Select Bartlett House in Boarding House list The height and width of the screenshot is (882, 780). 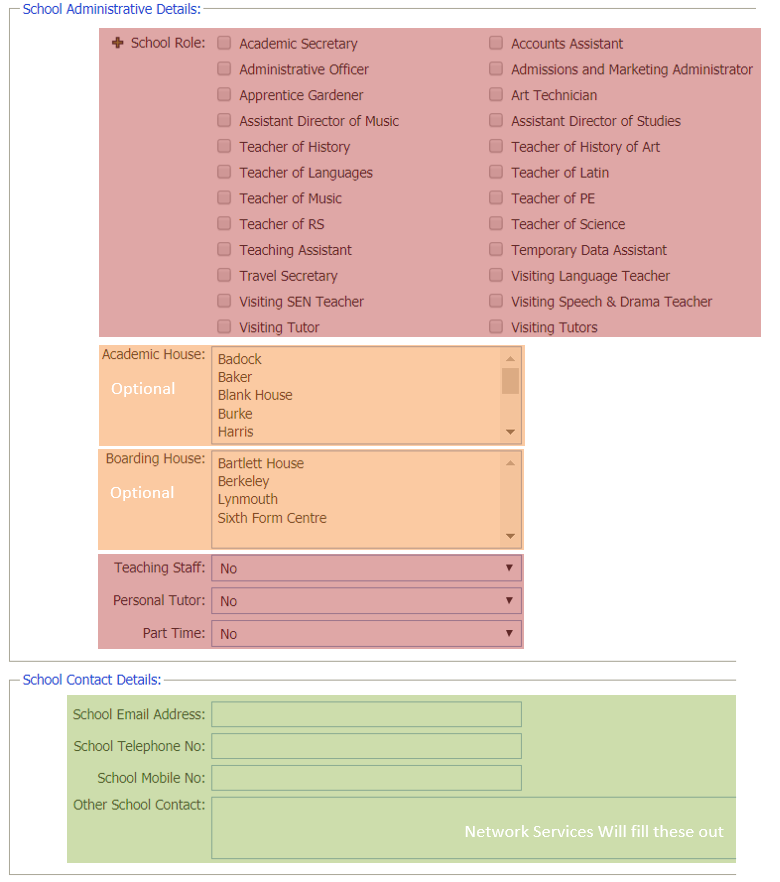click(x=261, y=463)
